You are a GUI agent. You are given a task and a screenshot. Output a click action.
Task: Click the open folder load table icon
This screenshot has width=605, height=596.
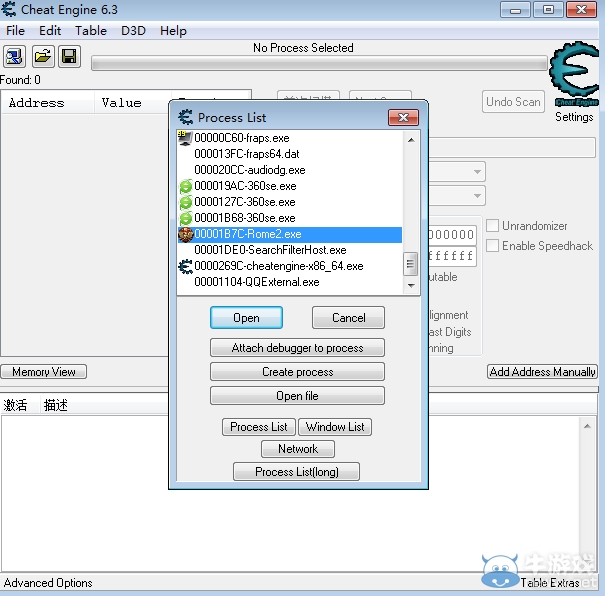[43, 57]
